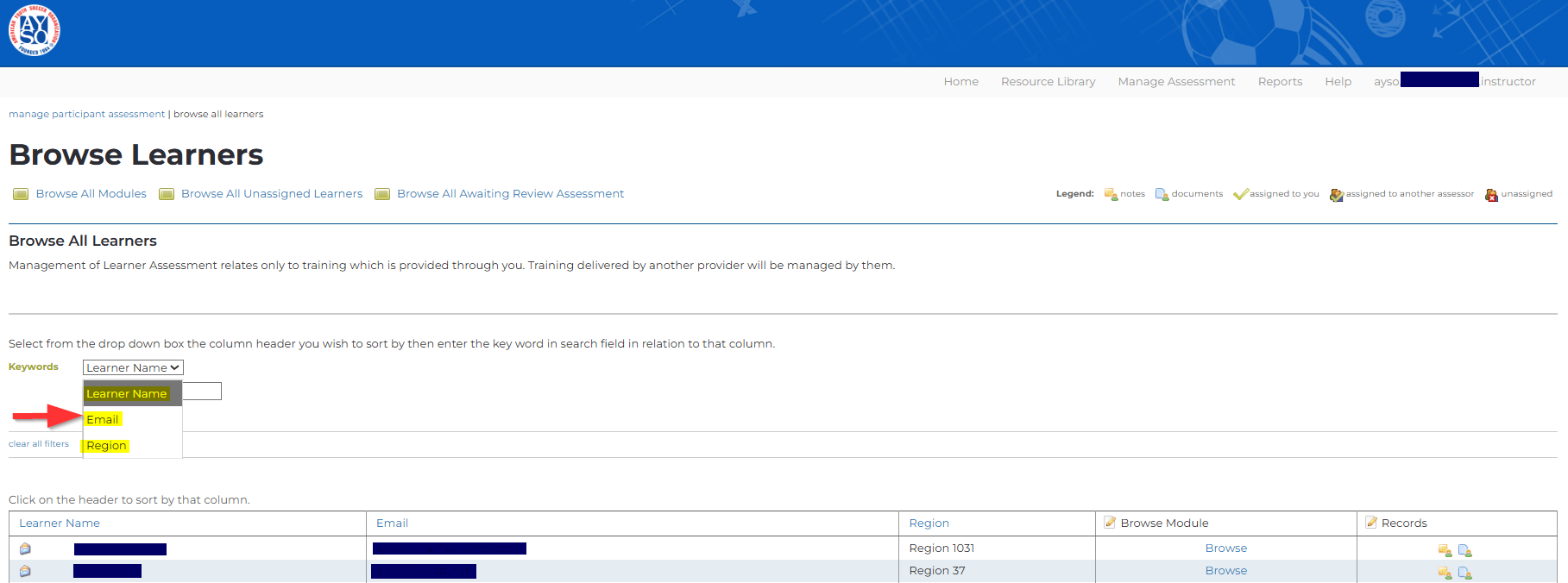Open documents icon for the Region 1031 learner
Viewport: 1568px width, 583px height.
(x=1464, y=550)
